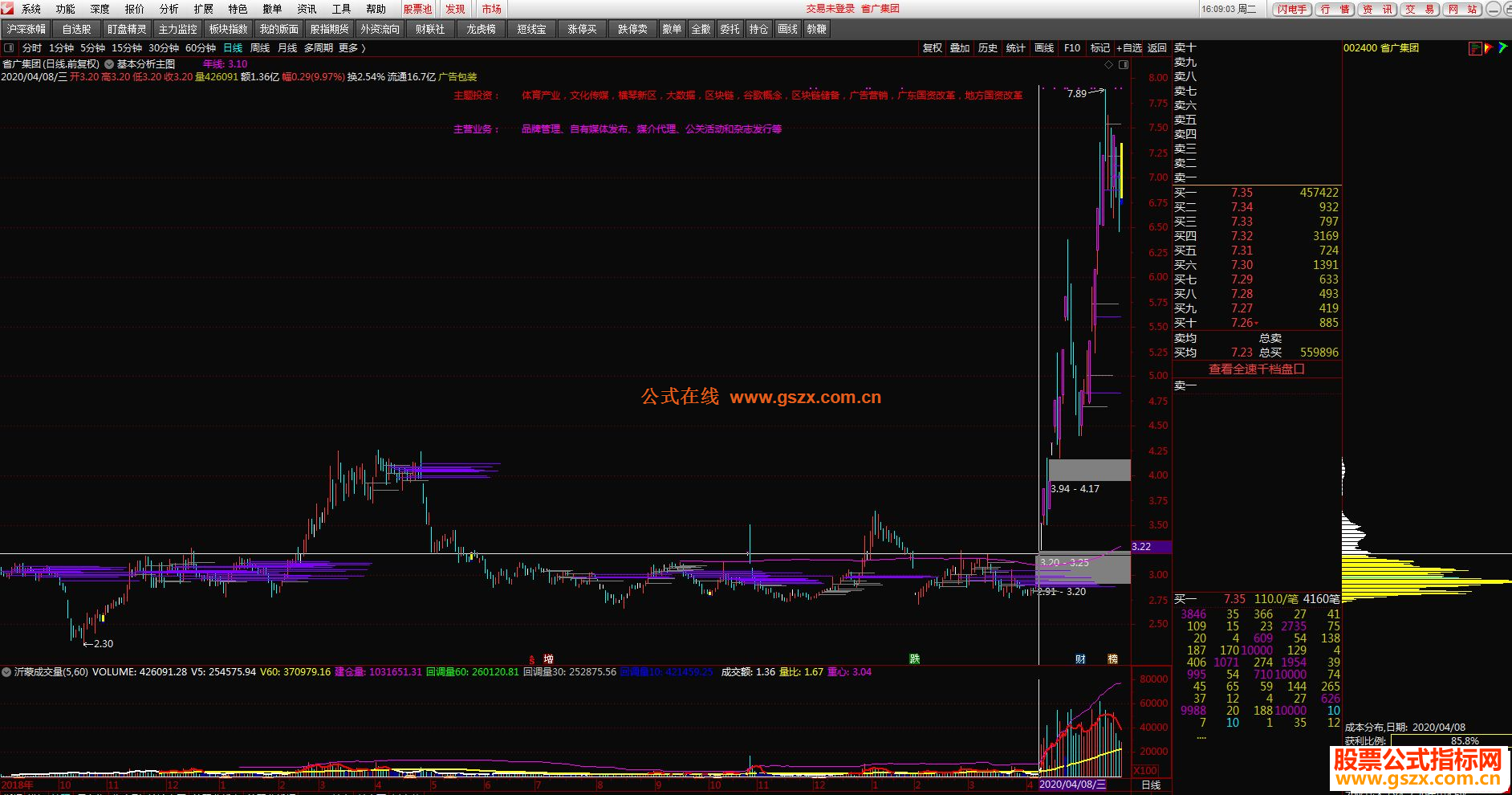This screenshot has width=1512, height=795.
Task: Switch to the 市场 tab
Action: click(x=492, y=9)
